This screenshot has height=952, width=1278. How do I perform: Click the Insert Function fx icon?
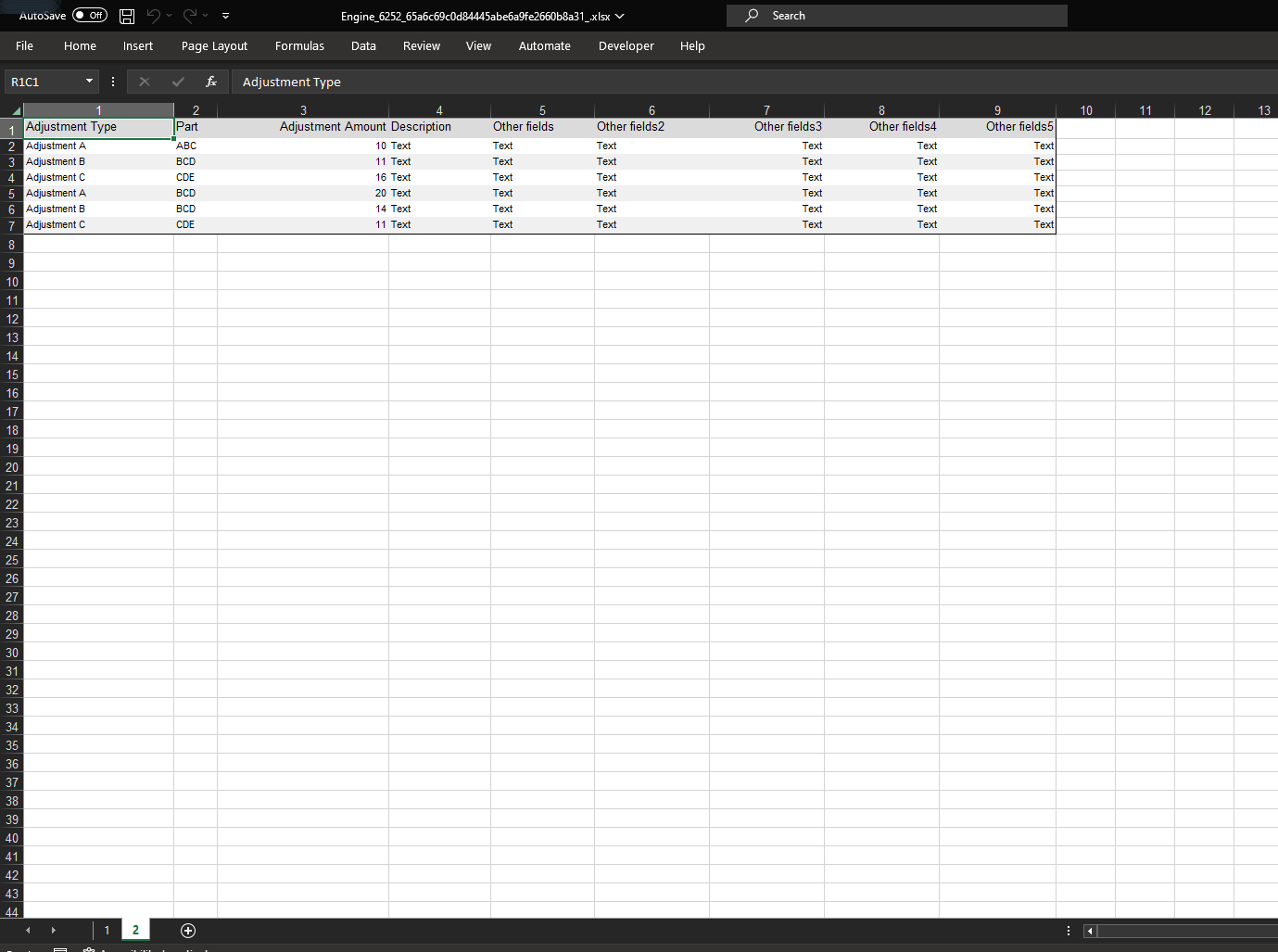tap(211, 82)
